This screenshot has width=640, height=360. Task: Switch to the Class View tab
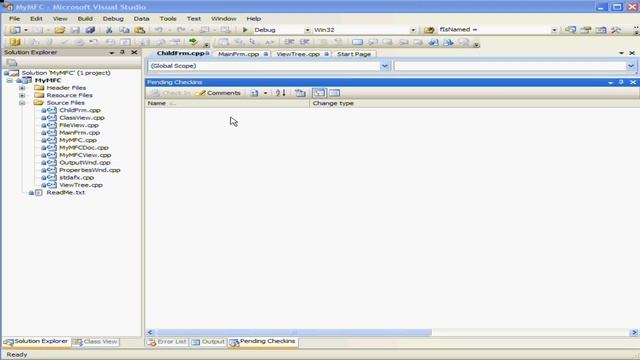(x=96, y=342)
